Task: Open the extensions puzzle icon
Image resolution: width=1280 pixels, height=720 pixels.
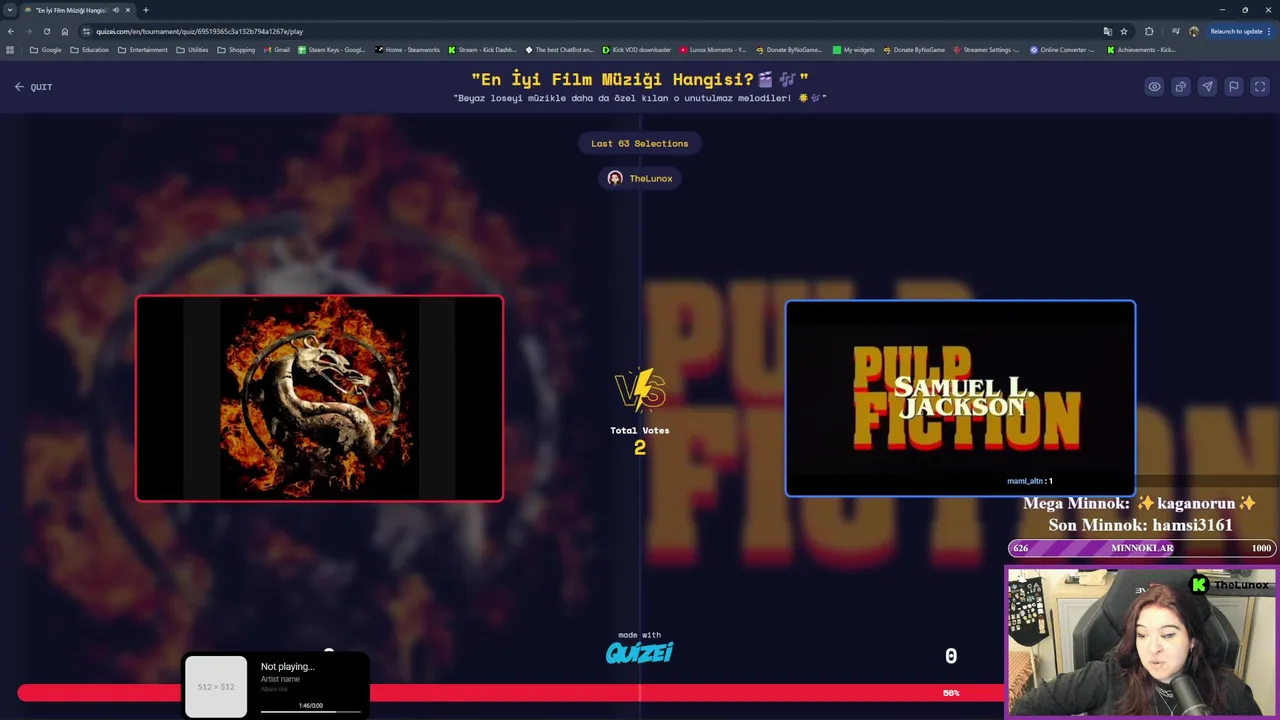Action: (x=1149, y=31)
